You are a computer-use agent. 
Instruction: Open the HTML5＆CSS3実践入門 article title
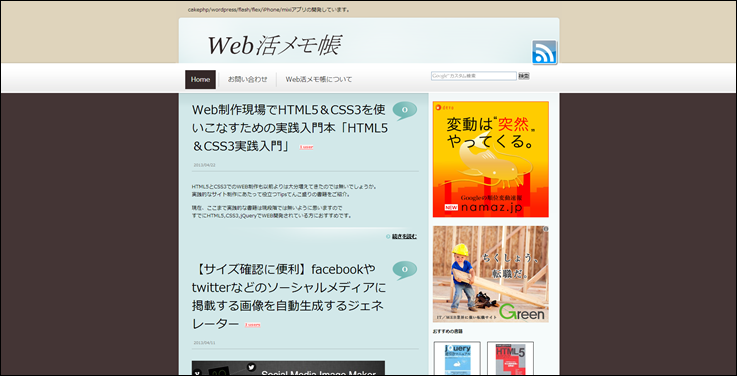[x=290, y=127]
